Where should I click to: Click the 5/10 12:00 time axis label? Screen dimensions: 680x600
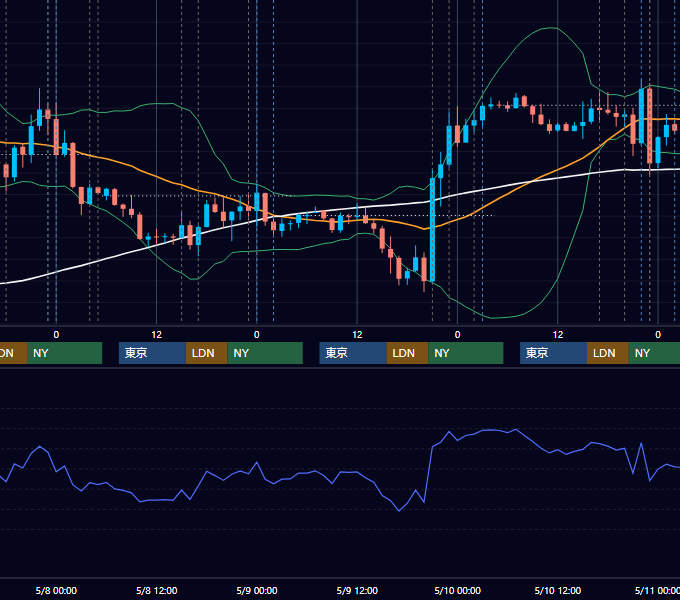[x=558, y=590]
